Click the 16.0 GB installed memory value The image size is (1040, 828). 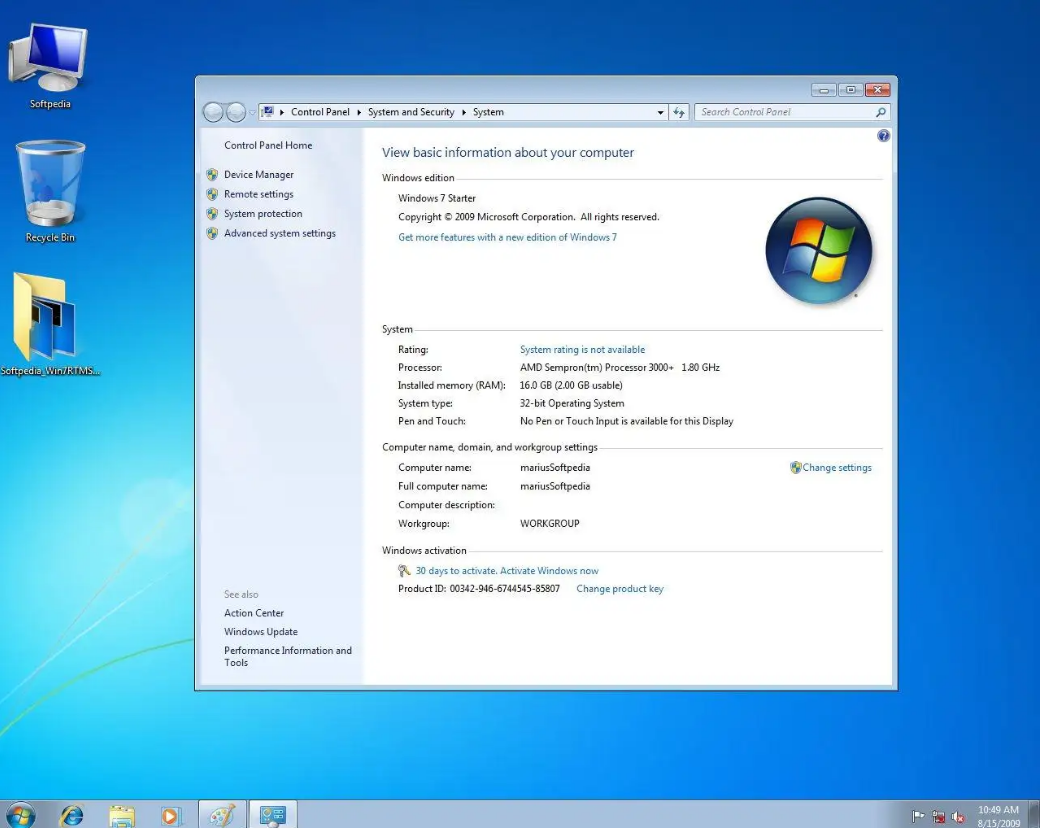pyautogui.click(x=571, y=385)
